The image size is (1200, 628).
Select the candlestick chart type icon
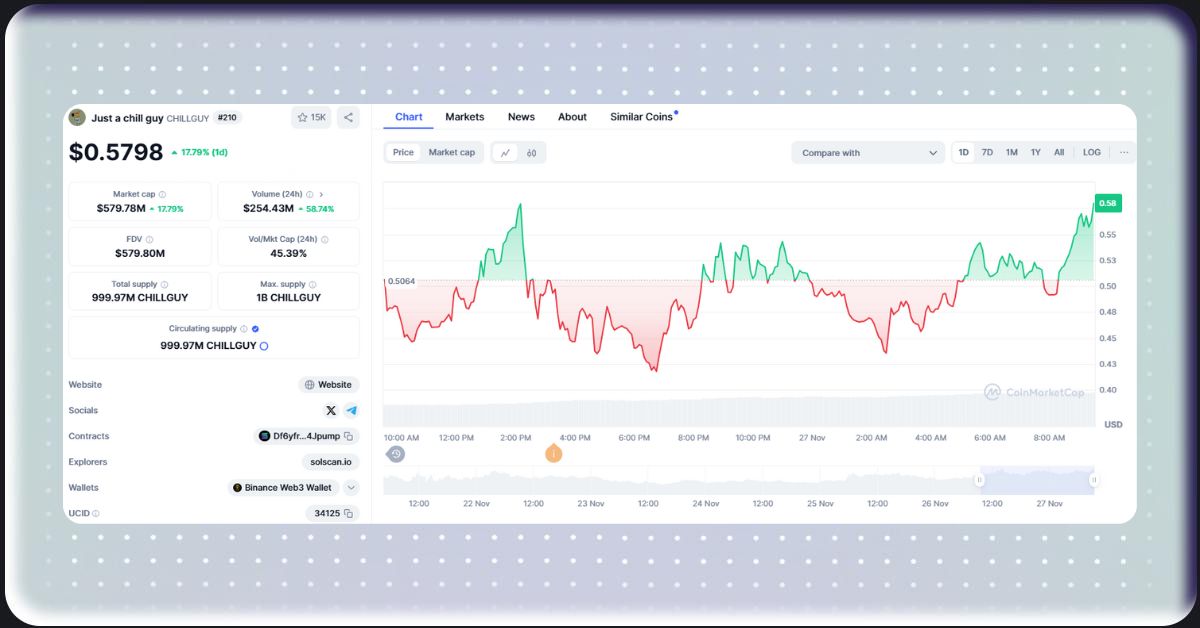pos(531,152)
